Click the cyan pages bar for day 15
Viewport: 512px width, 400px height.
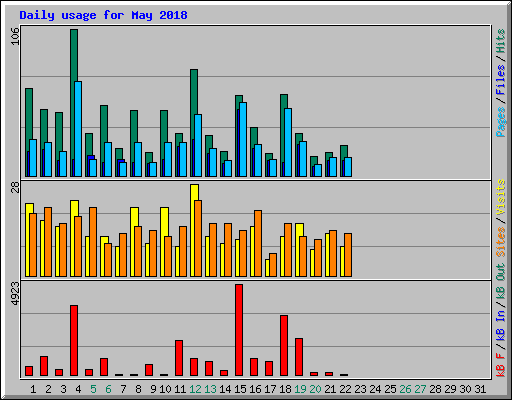pyautogui.click(x=243, y=139)
